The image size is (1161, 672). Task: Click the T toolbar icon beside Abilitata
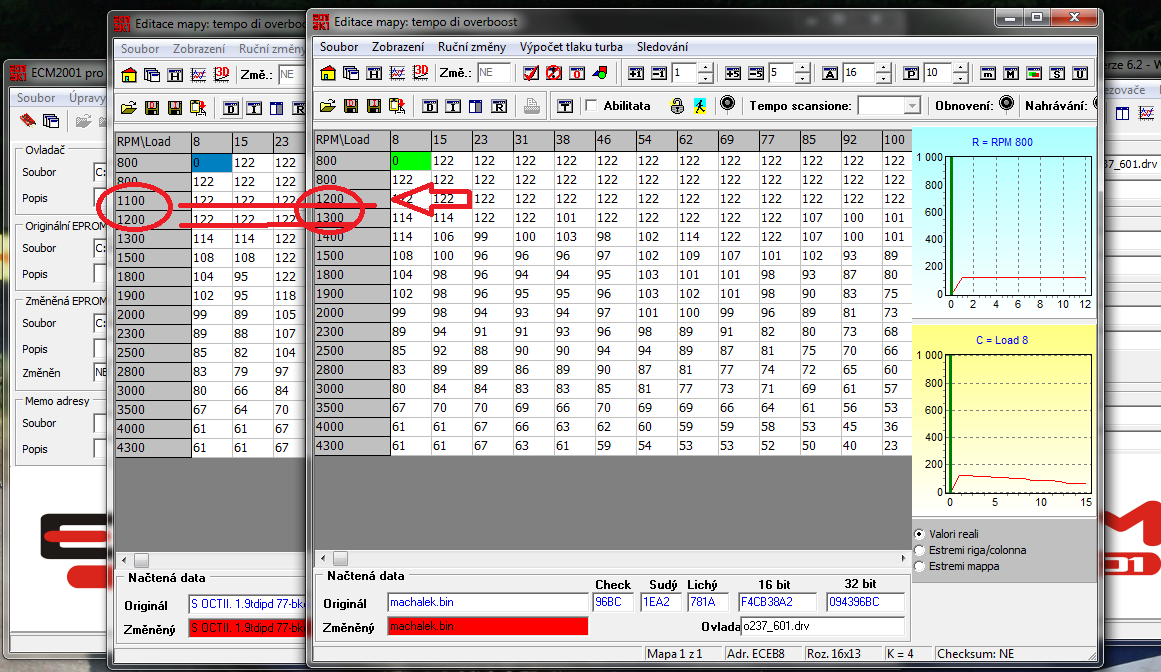(x=565, y=107)
